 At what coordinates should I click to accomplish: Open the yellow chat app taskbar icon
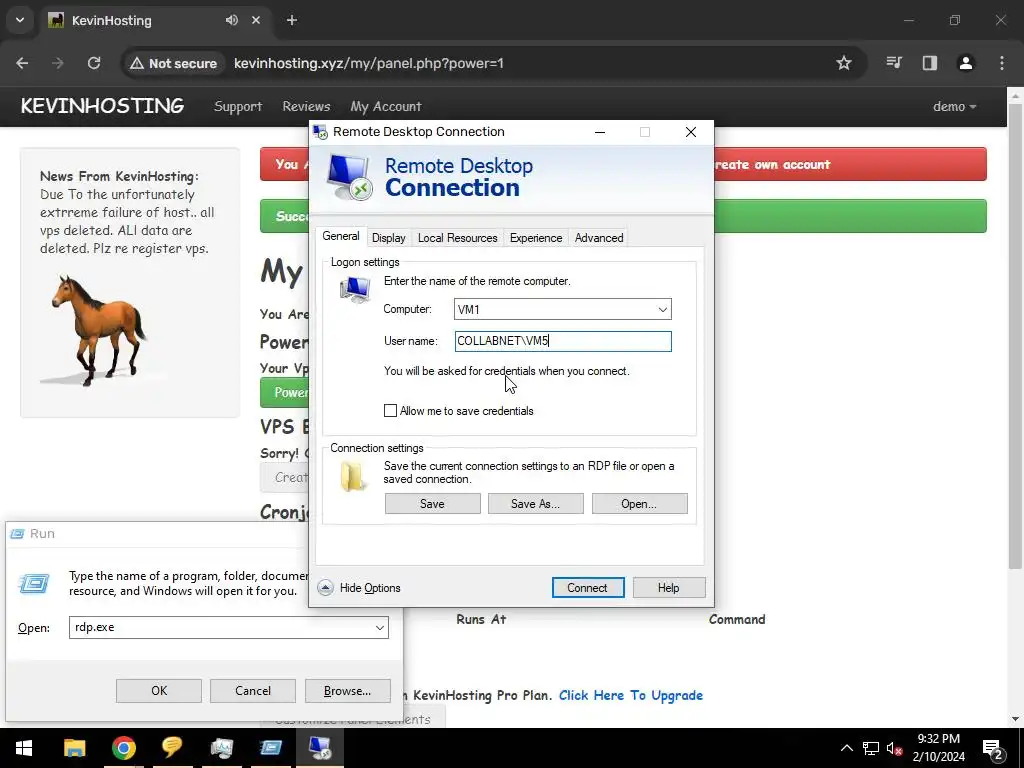172,748
